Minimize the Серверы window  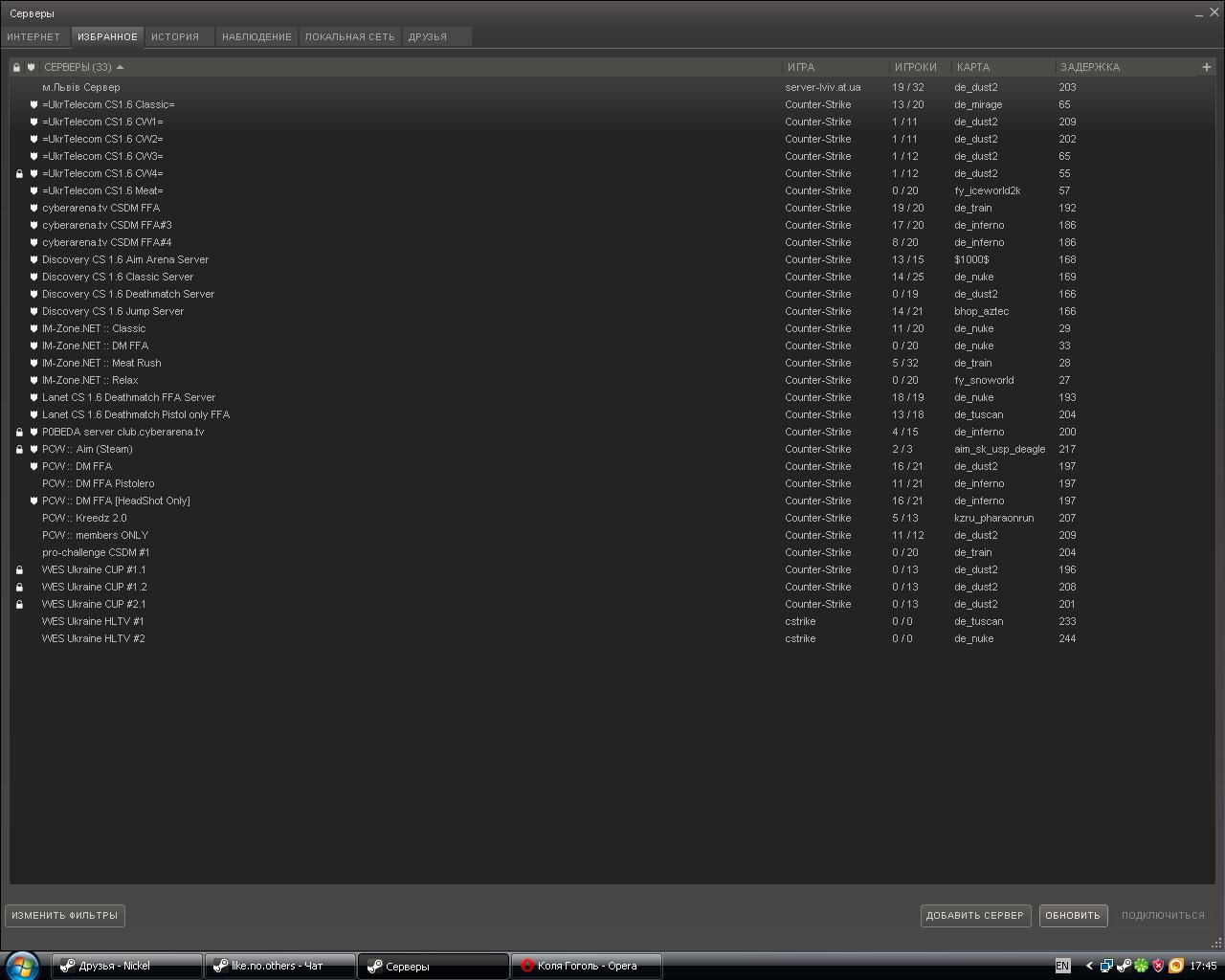coord(1199,13)
